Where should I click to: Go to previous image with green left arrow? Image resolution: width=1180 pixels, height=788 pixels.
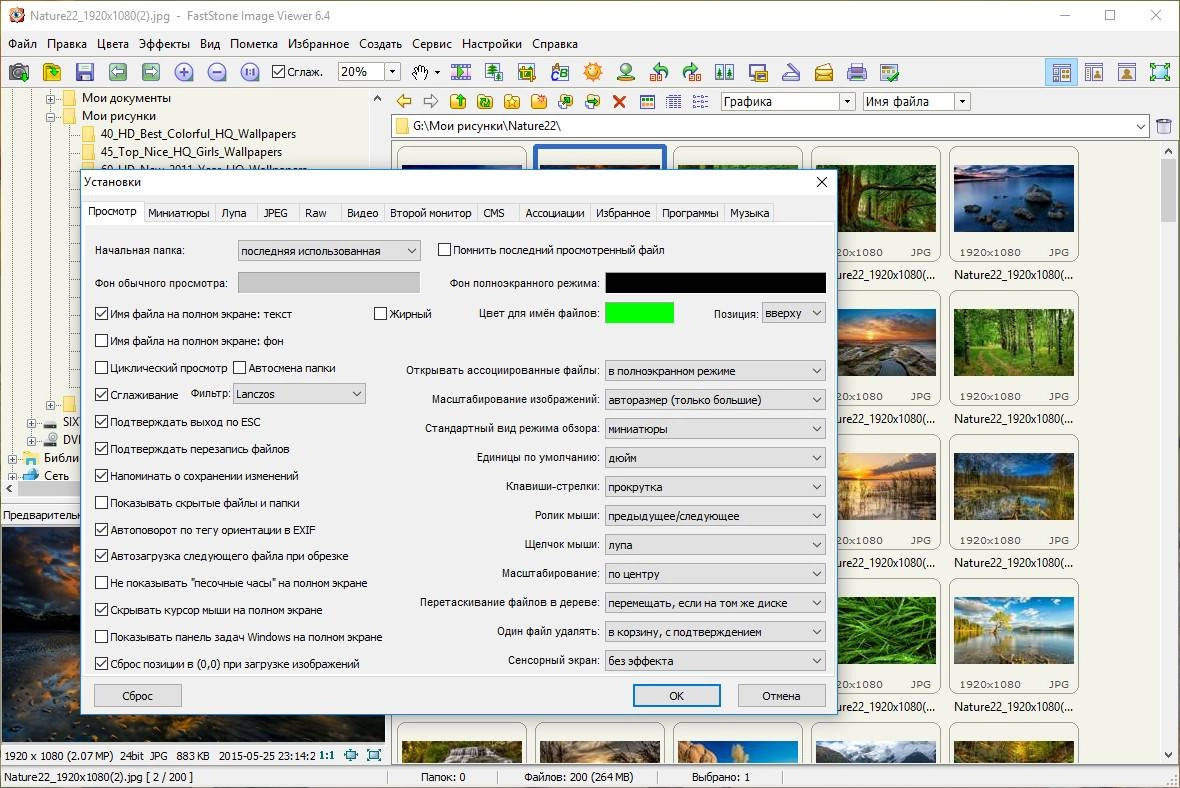click(117, 72)
